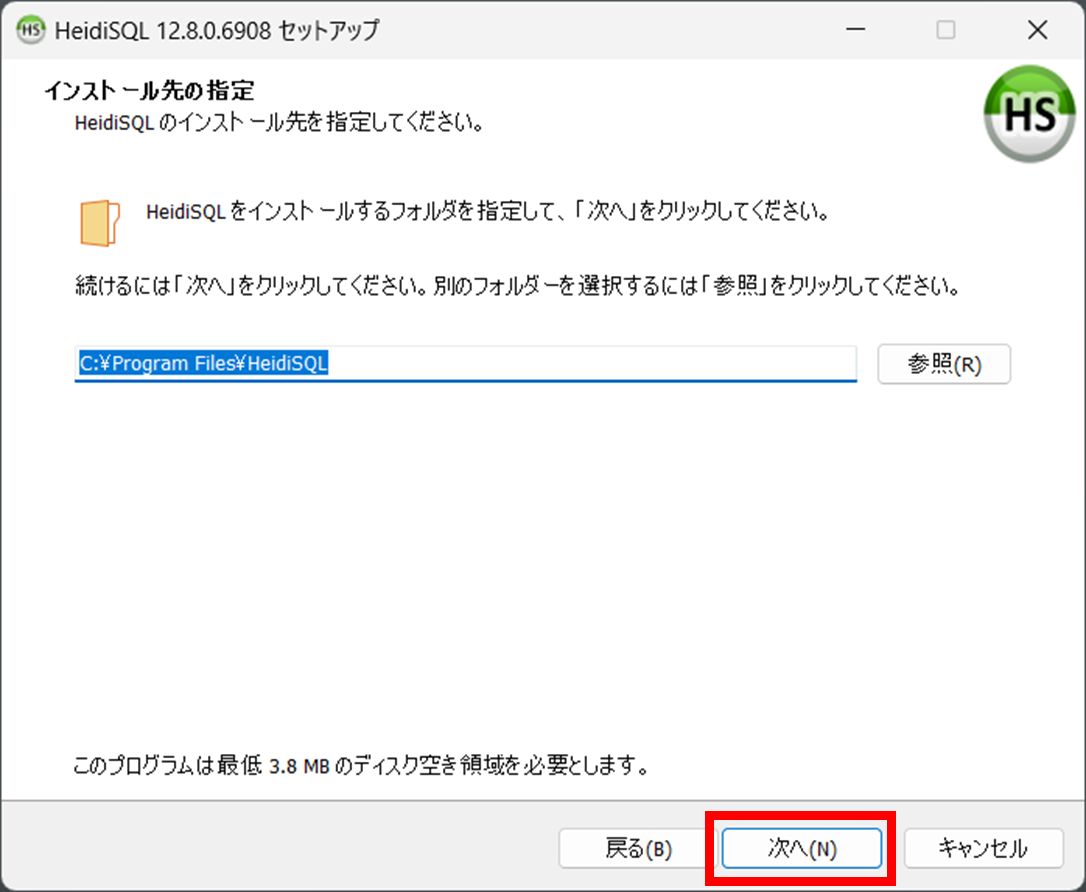Close the HeidiSQL setup wizard
Image resolution: width=1086 pixels, height=892 pixels.
pos(1037,30)
